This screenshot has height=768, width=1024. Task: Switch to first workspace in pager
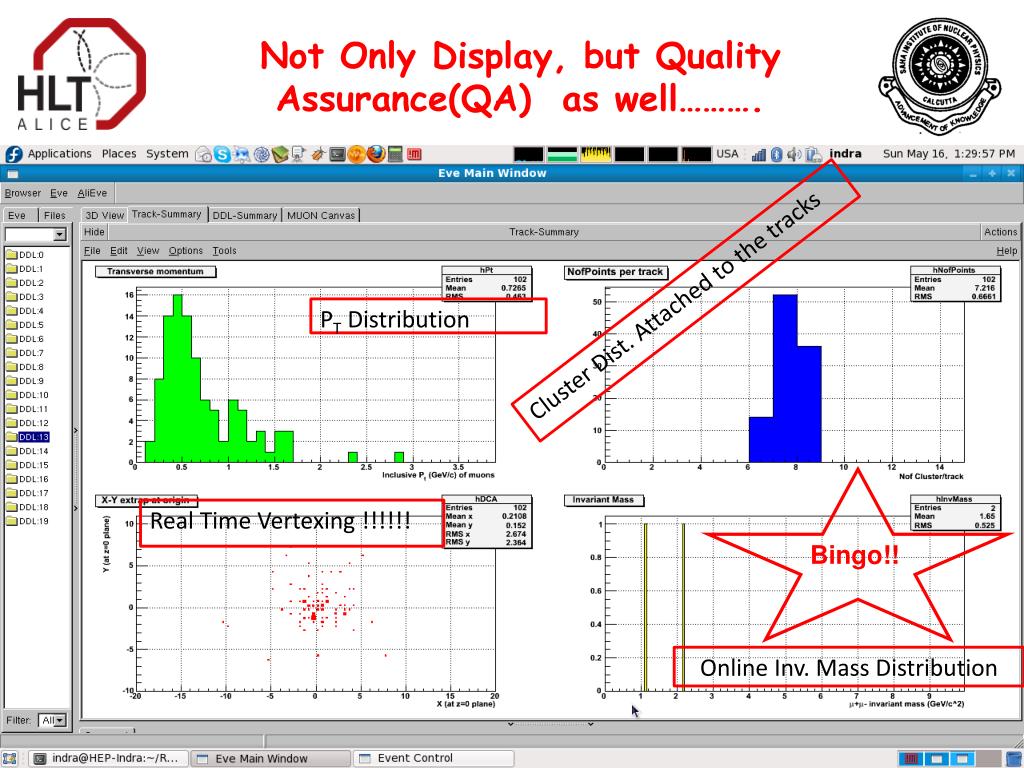(x=912, y=759)
